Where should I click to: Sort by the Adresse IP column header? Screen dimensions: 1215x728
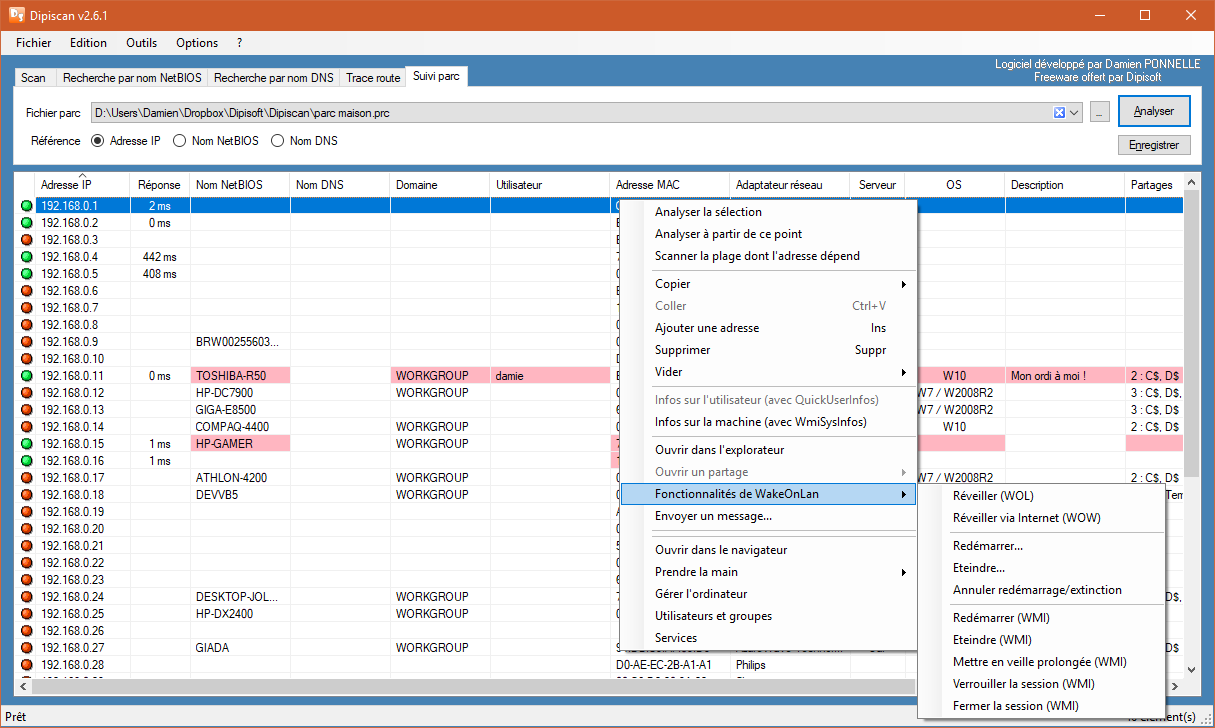click(66, 185)
